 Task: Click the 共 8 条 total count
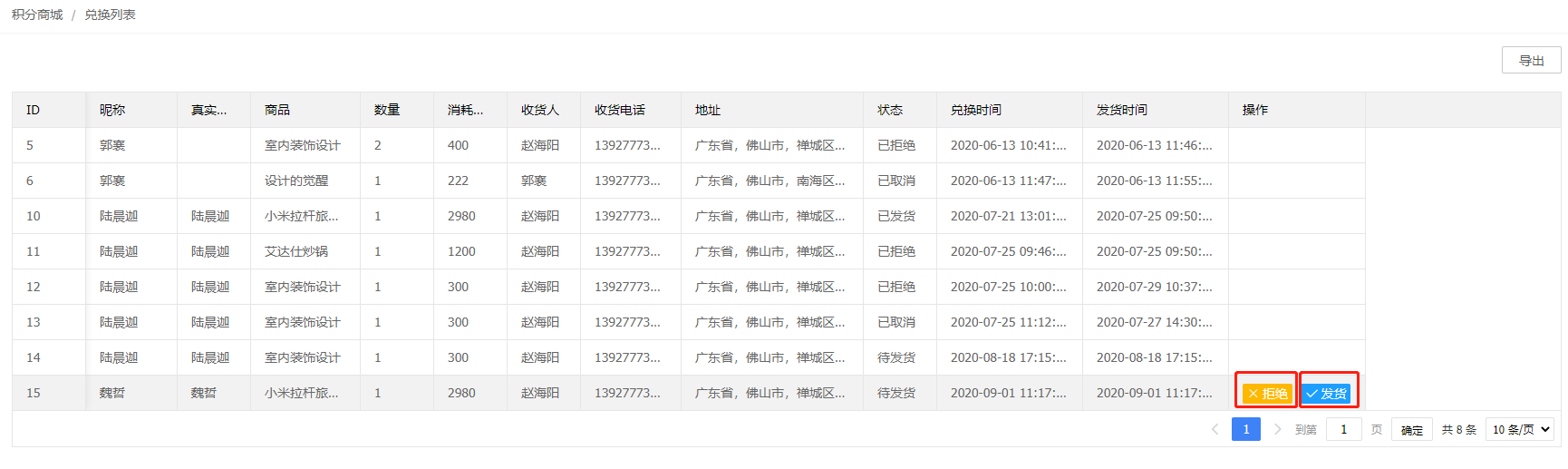(x=1459, y=429)
